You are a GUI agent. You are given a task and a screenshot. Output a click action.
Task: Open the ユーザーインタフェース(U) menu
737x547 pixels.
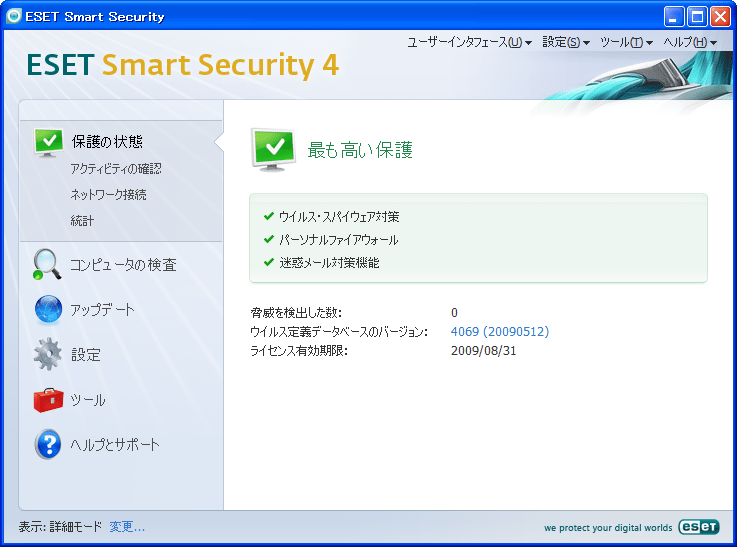[x=469, y=42]
